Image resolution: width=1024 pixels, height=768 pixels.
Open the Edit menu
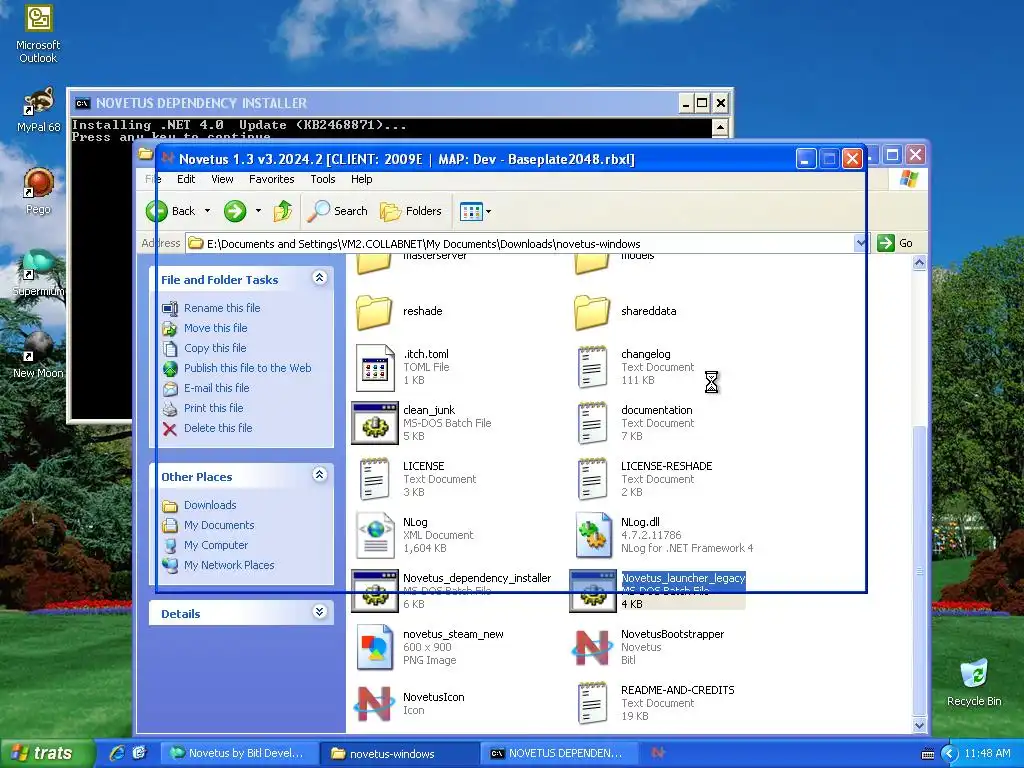point(186,179)
